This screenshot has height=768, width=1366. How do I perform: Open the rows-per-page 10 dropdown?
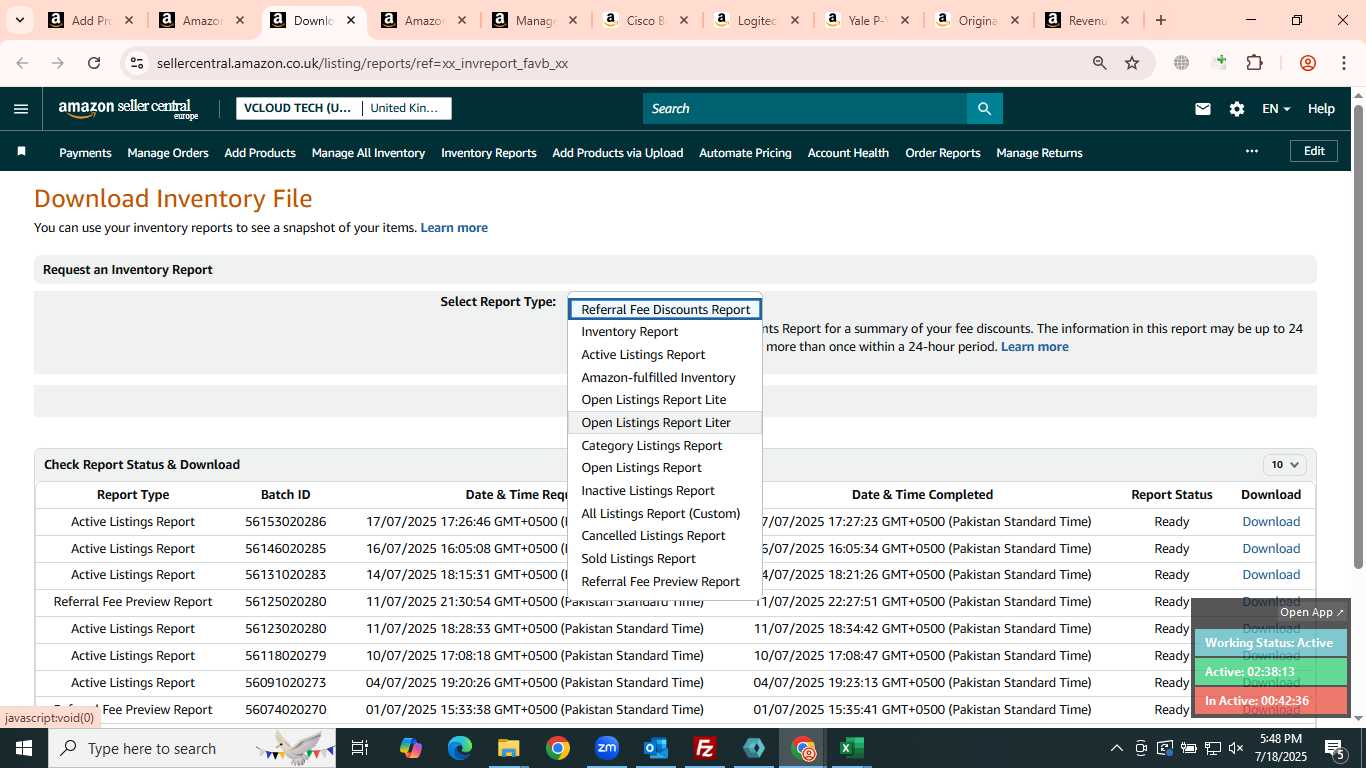pos(1285,465)
